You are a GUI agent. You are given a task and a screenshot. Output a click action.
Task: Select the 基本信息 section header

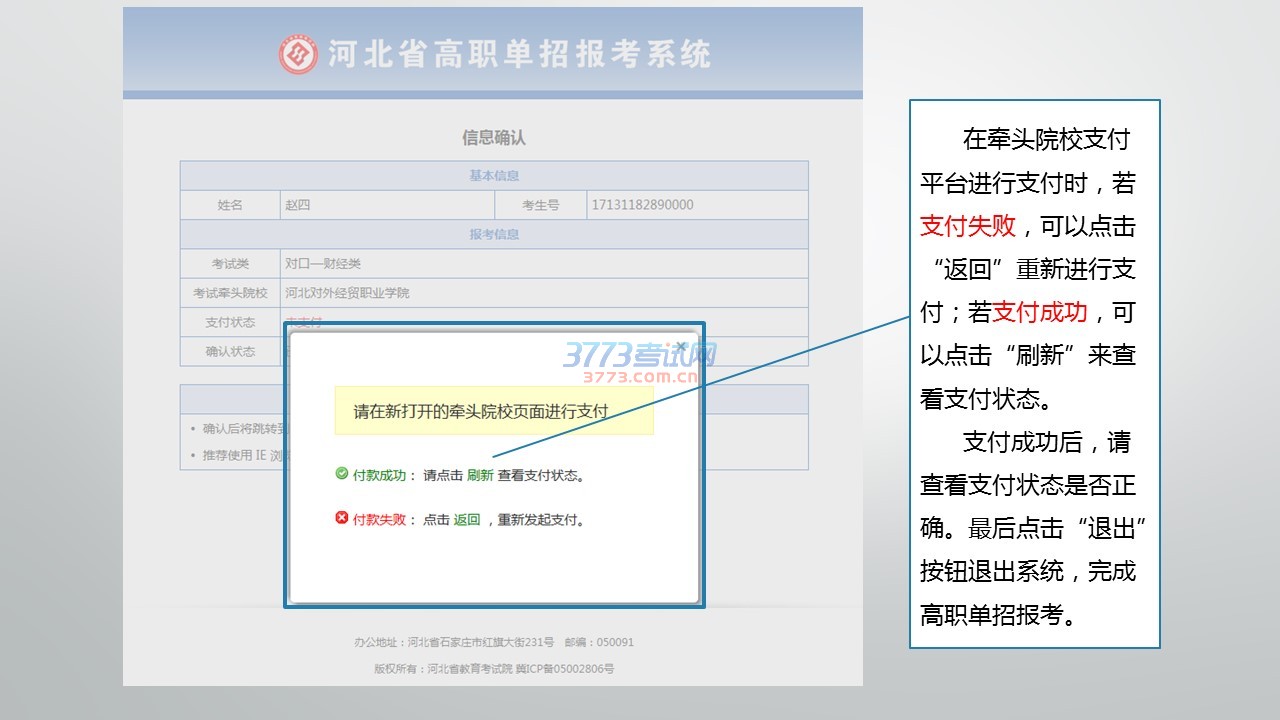pos(494,175)
